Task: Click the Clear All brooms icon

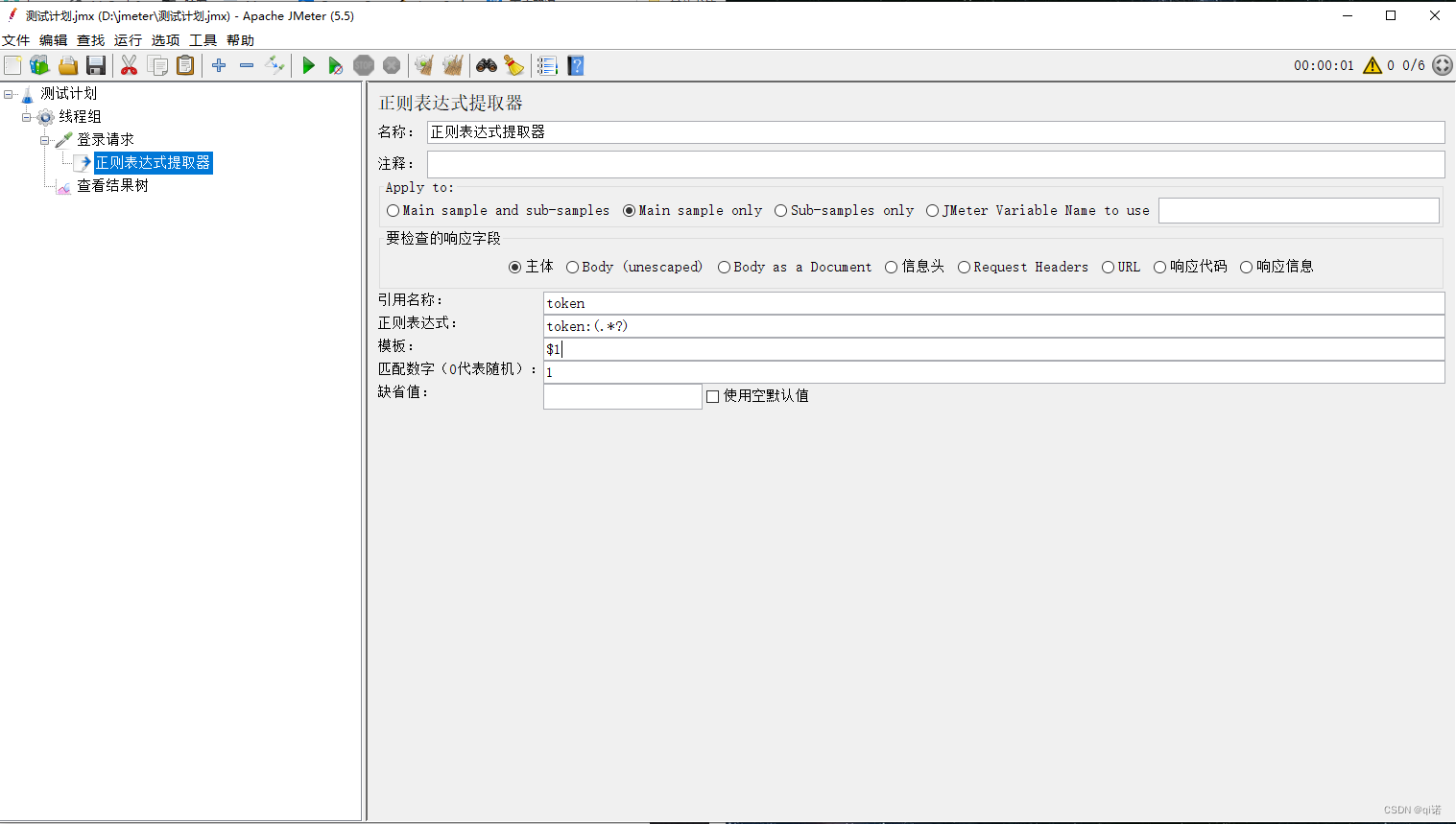Action: [453, 65]
